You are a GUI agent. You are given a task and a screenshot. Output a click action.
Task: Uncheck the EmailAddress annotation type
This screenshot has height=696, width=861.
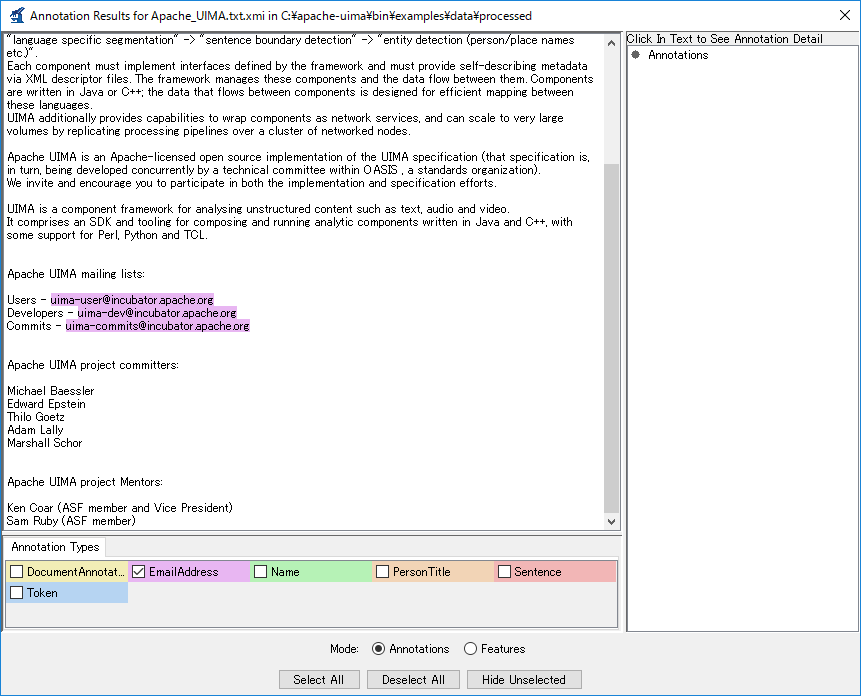click(138, 572)
